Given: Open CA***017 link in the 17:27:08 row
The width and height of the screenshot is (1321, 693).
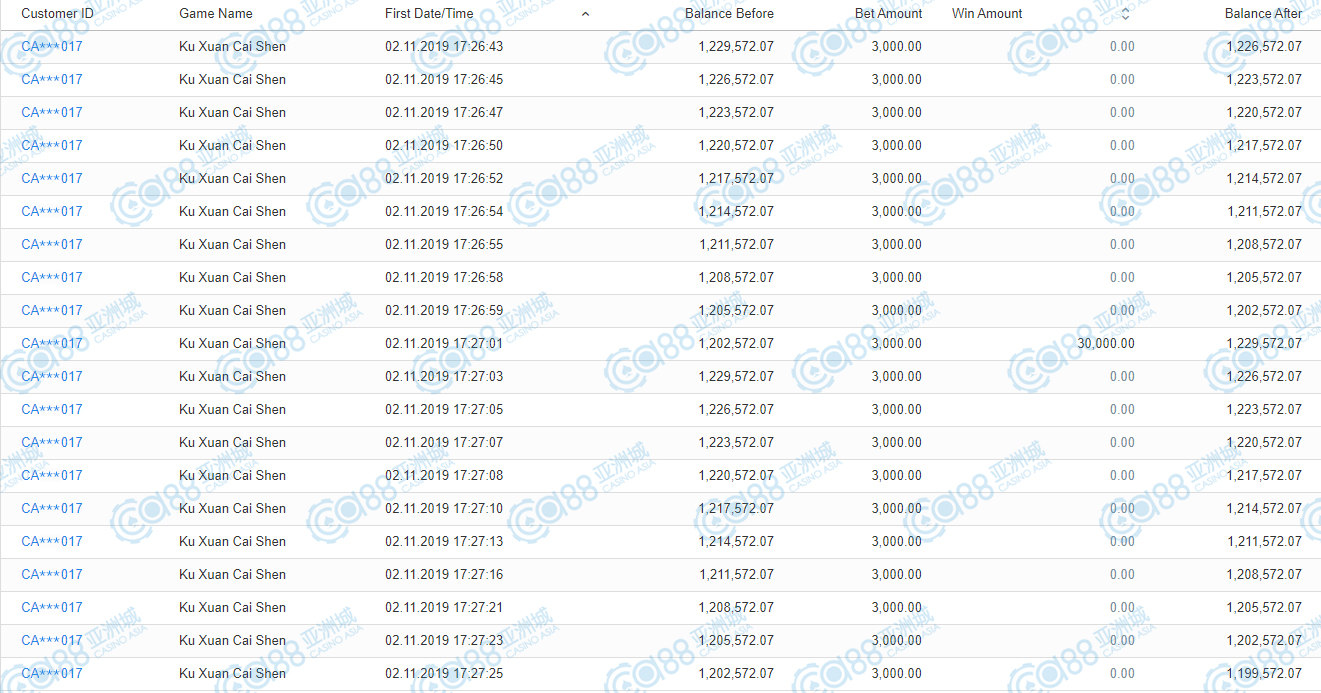Looking at the screenshot, I should tap(52, 475).
